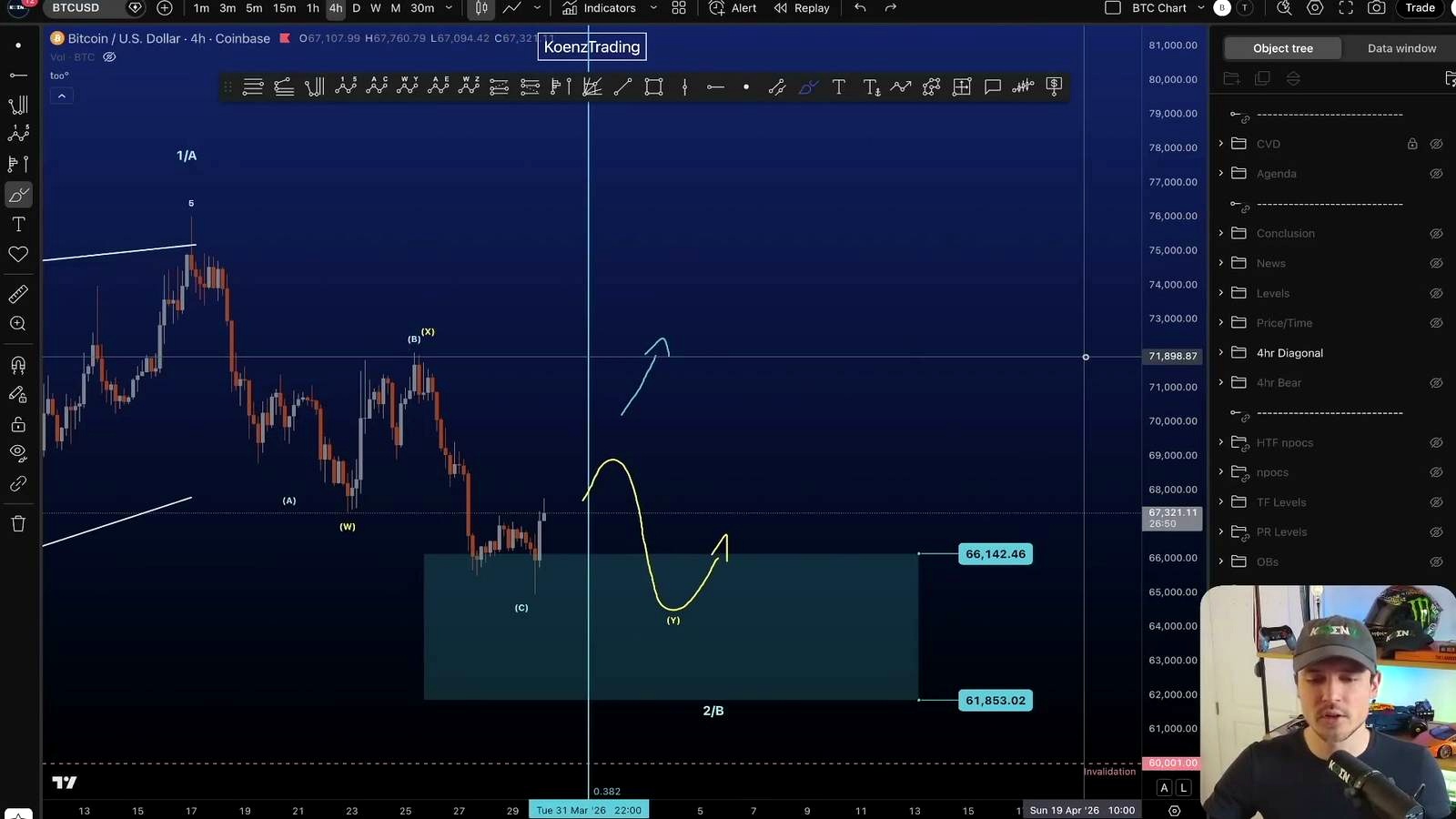Activate the Zoom in tool
Screen dimensions: 1456x819
coord(18,324)
